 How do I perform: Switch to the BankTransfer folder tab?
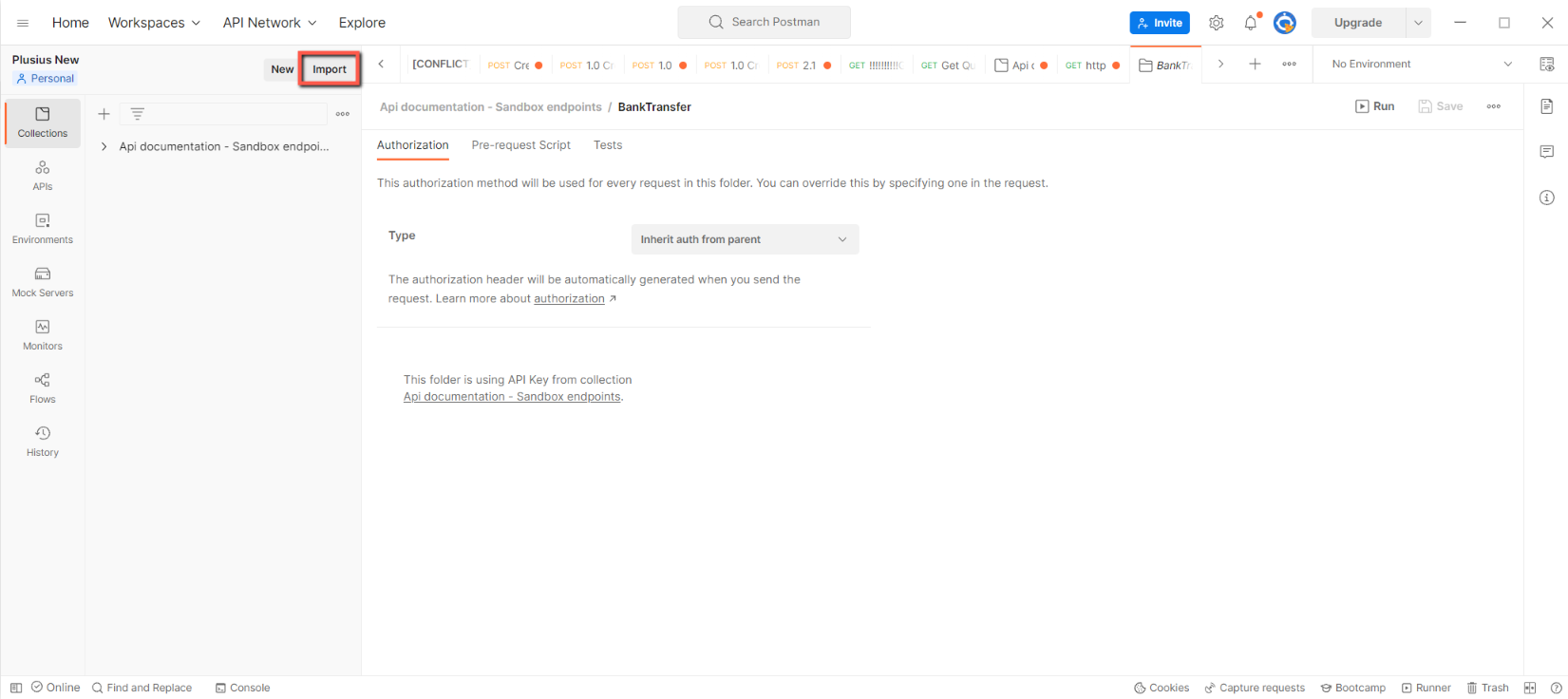point(1165,65)
